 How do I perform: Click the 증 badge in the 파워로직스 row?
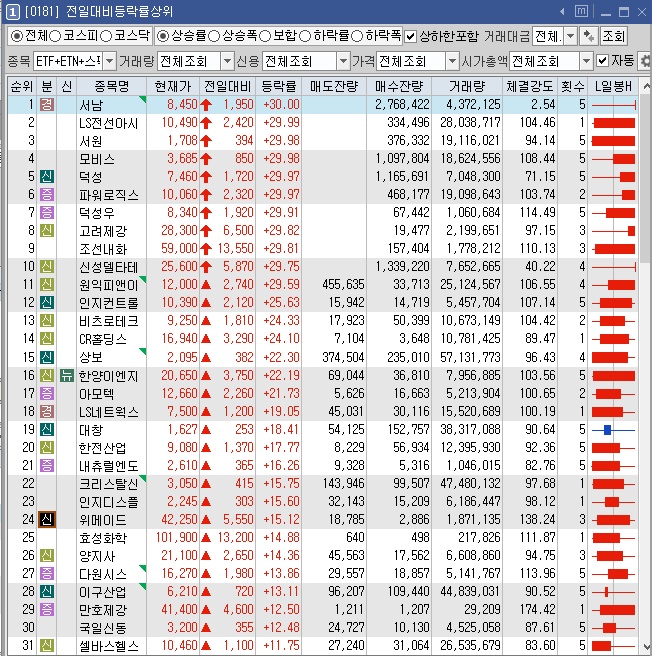[x=46, y=194]
